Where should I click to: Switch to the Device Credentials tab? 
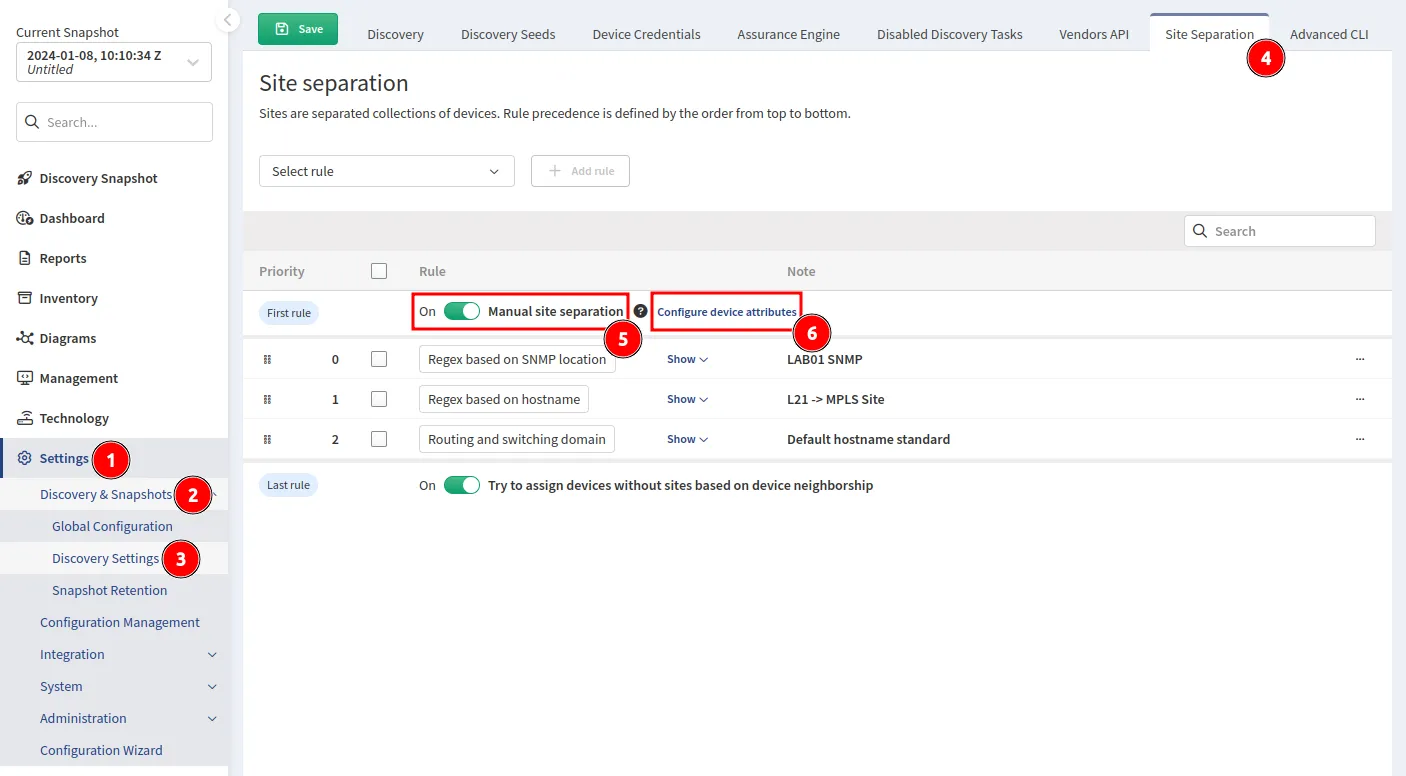(646, 34)
